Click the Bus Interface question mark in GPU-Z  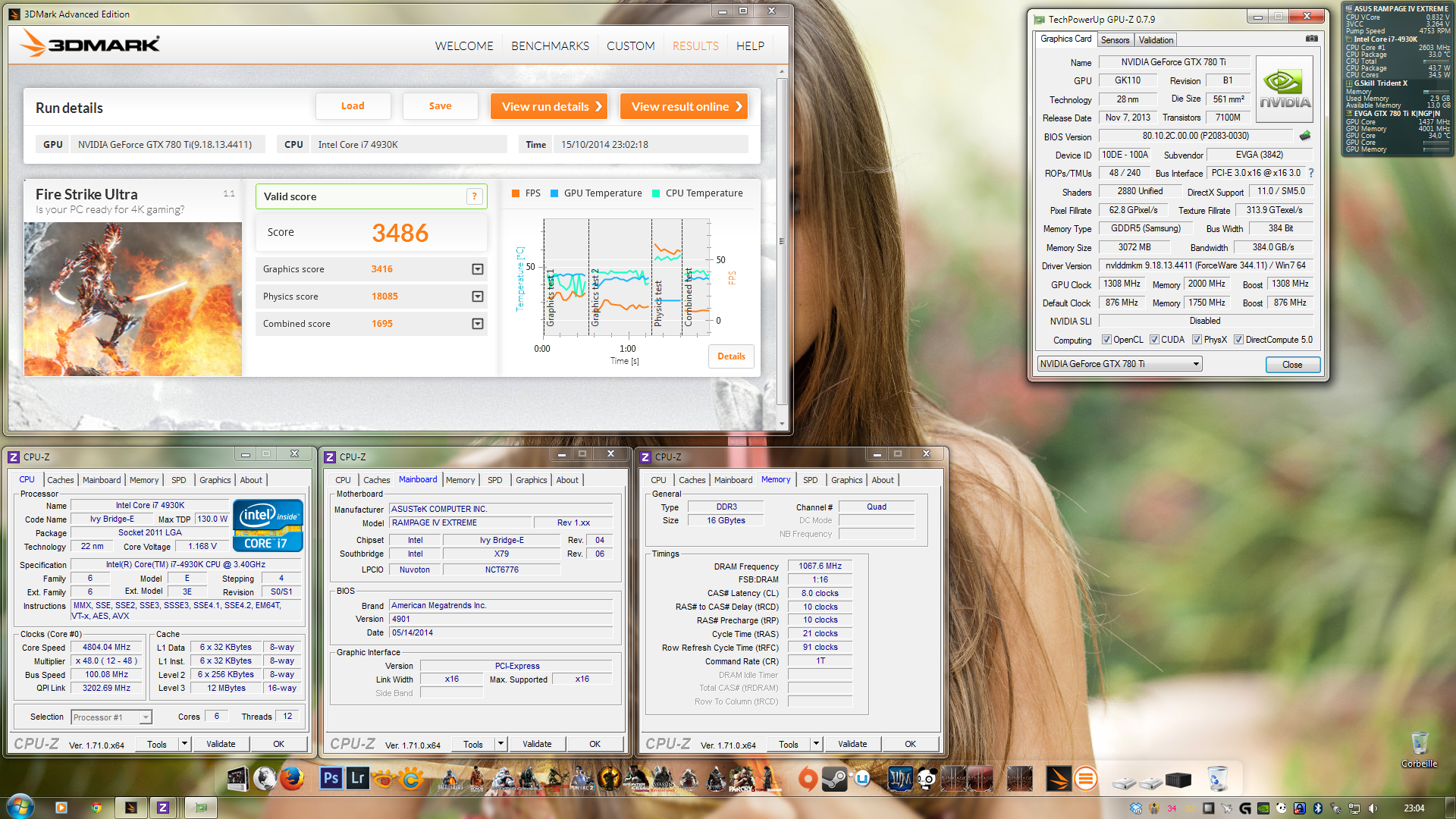pos(1310,173)
